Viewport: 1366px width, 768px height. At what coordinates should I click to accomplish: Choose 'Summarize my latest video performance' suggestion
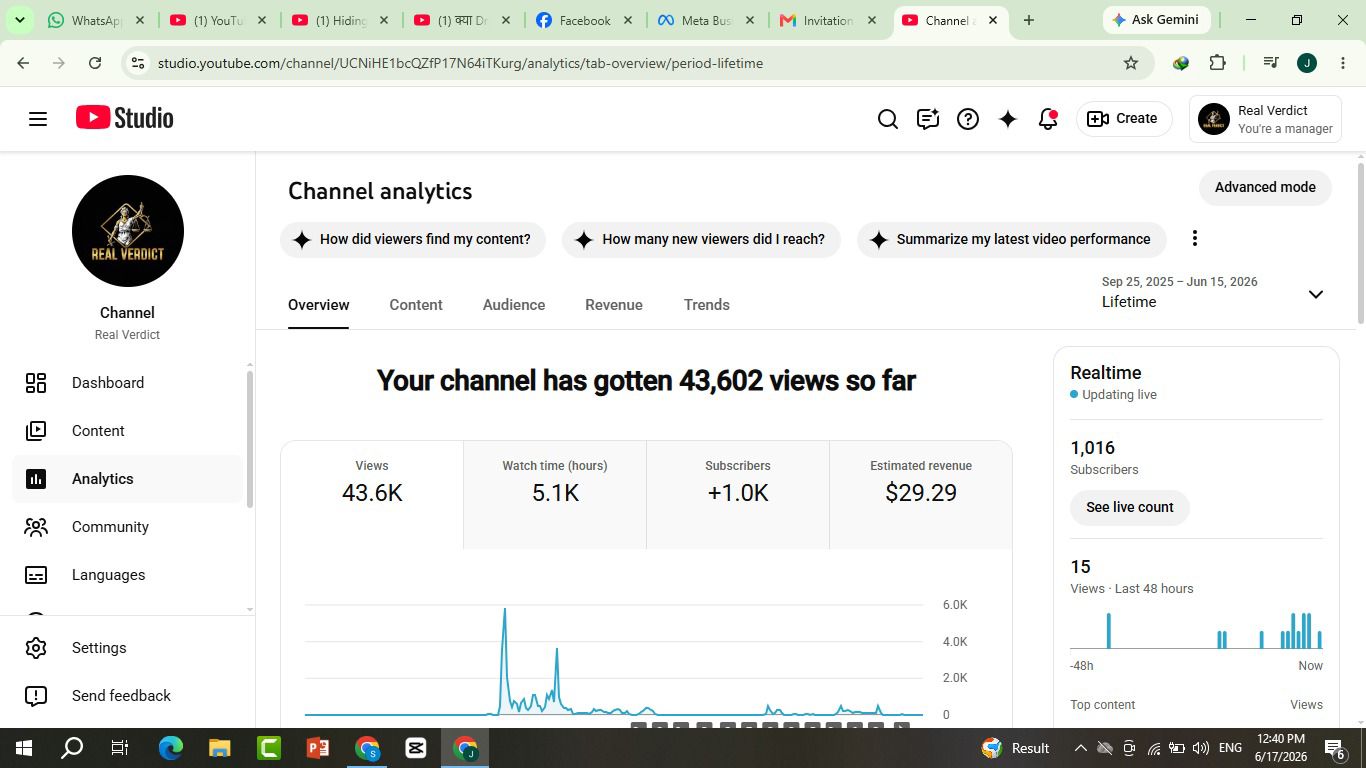click(x=1012, y=240)
